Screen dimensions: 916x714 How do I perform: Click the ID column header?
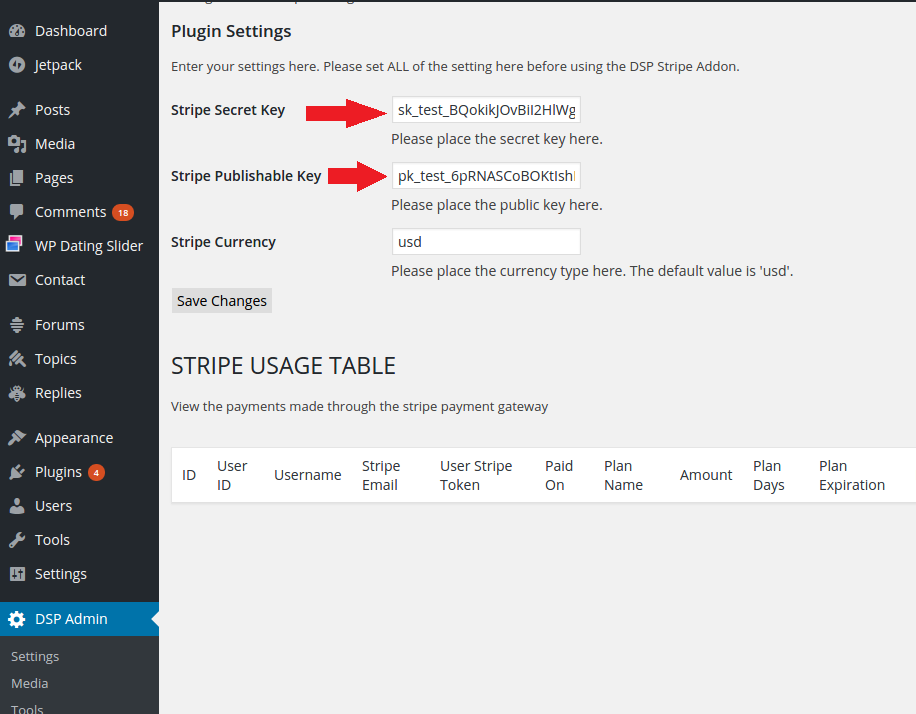189,475
